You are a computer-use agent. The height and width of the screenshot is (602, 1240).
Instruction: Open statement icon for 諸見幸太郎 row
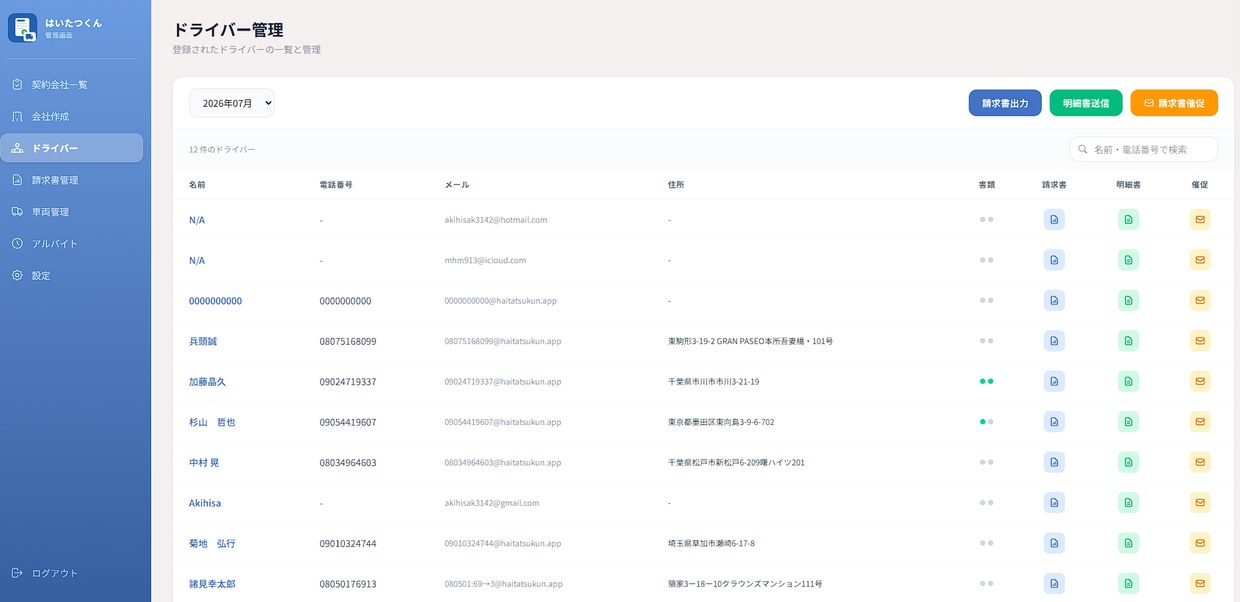[x=1128, y=584]
